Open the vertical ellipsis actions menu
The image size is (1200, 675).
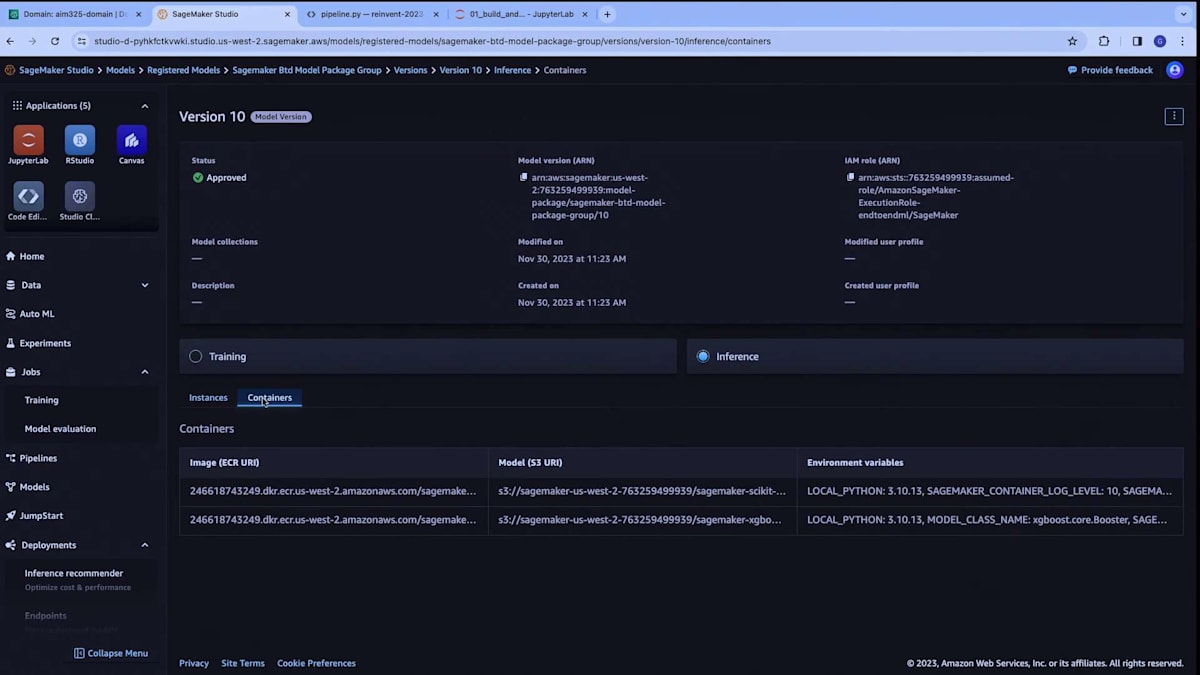click(1174, 116)
